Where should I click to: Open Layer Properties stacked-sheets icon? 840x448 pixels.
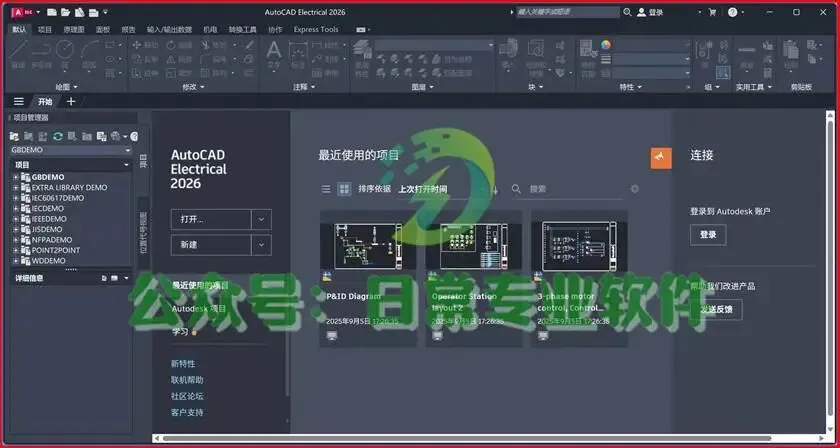tap(362, 57)
